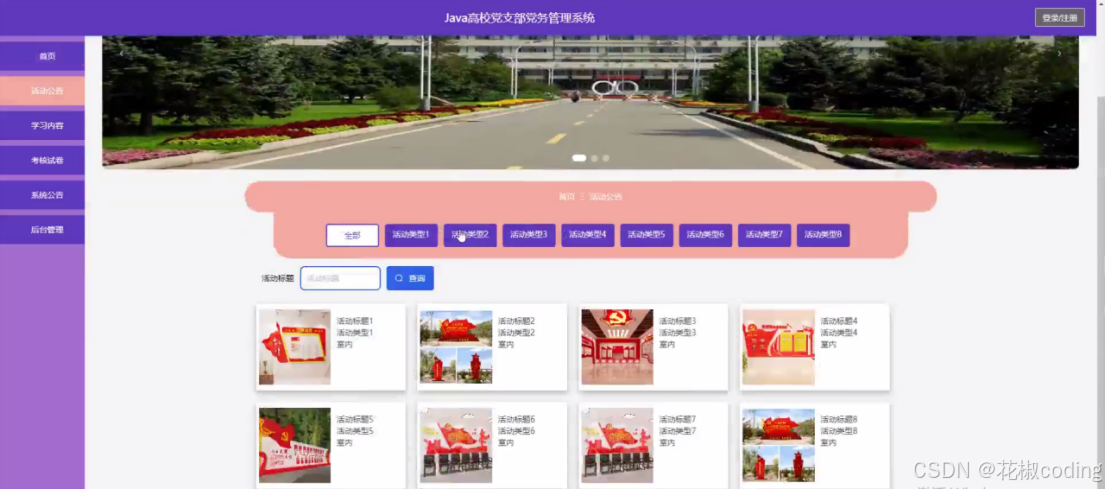This screenshot has width=1106, height=490.
Task: Click the 活动标题4 text
Action: point(839,321)
